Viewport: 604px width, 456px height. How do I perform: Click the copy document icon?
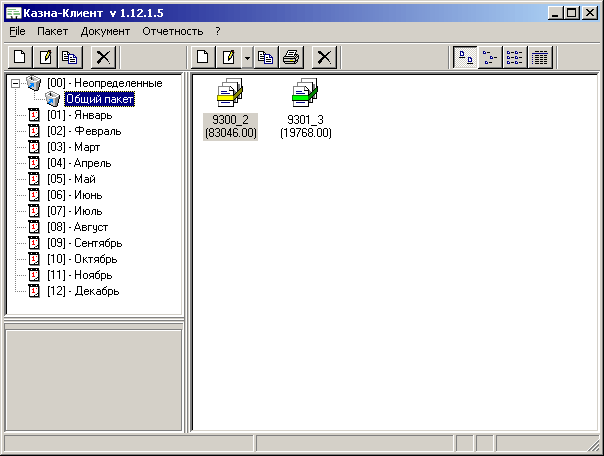(265, 57)
